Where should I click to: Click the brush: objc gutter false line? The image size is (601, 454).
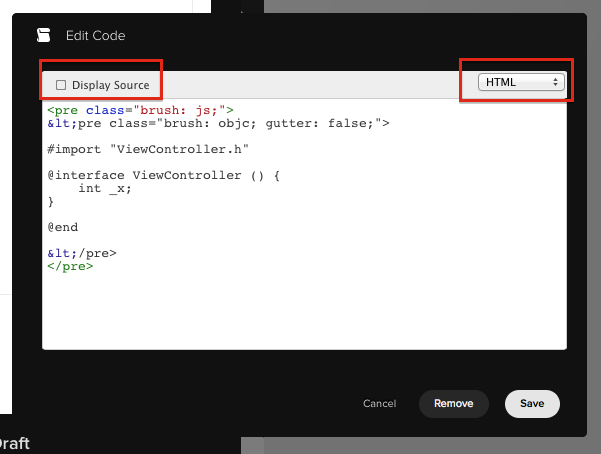pyautogui.click(x=218, y=123)
